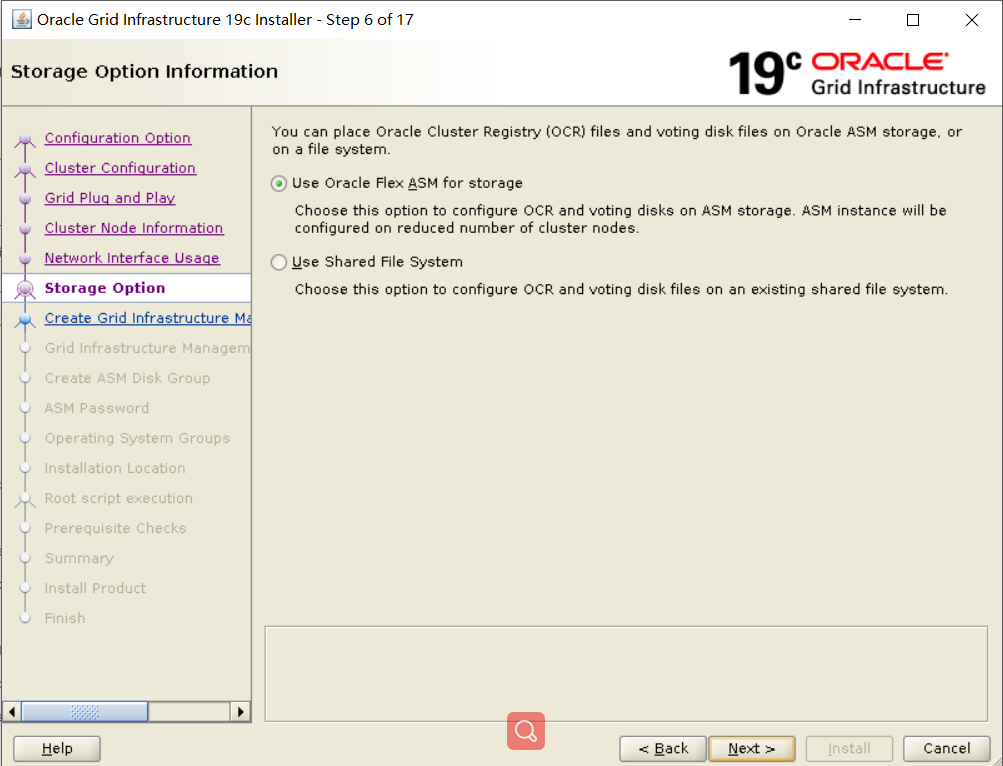Click the Cluster Configuration step bullet icon

[x=25, y=169]
